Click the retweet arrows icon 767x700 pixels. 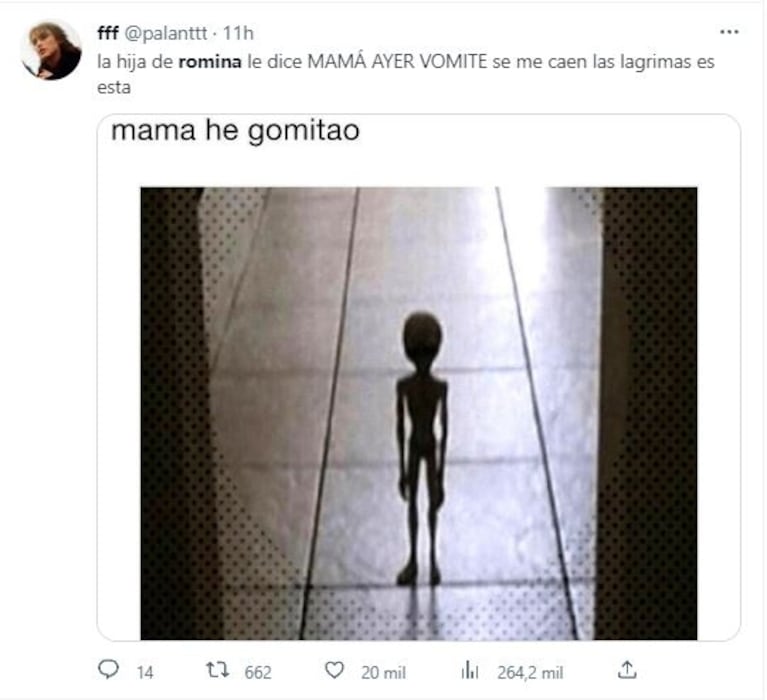click(217, 670)
